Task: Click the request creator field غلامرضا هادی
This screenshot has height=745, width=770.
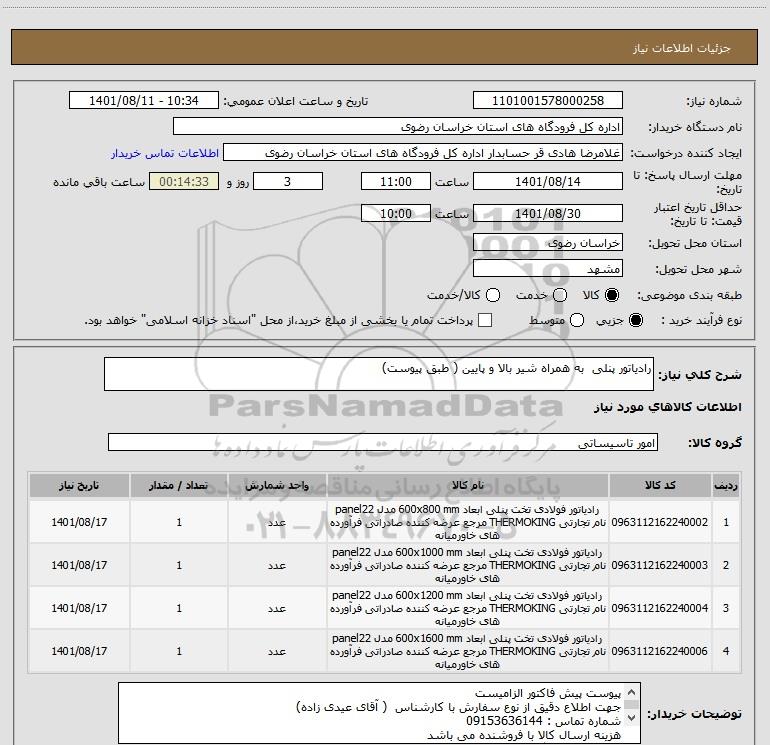Action: coord(423,153)
